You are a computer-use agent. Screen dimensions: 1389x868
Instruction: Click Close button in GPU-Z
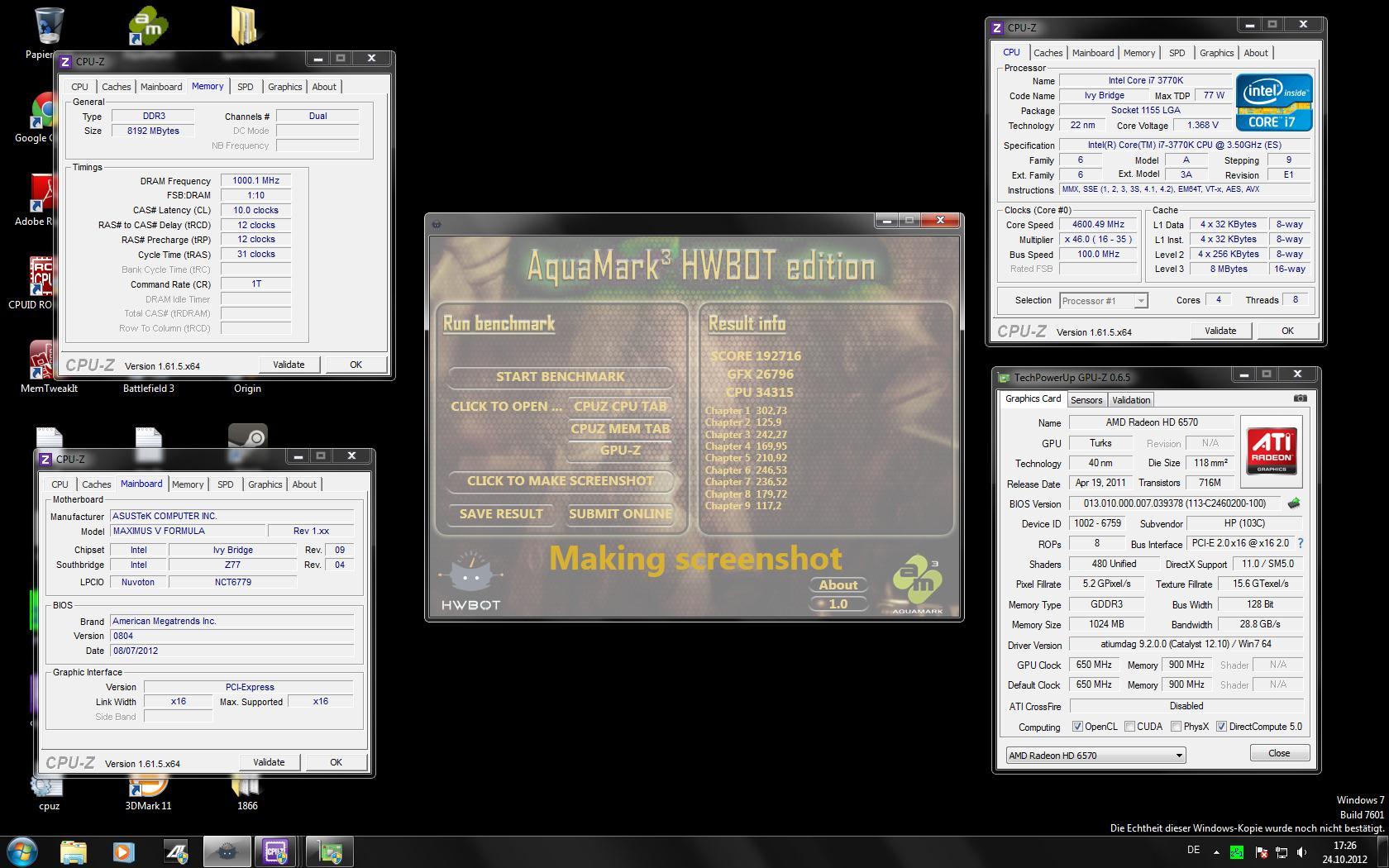pos(1279,753)
